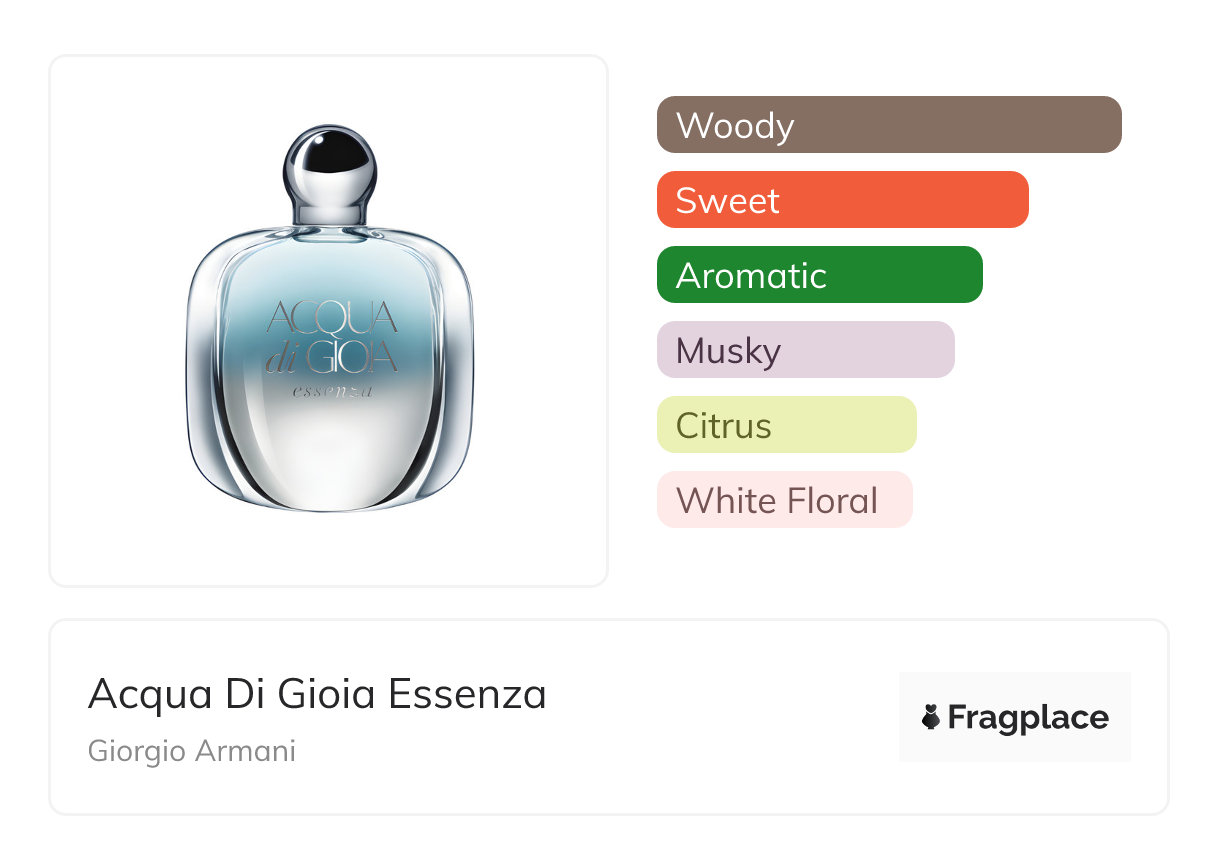The width and height of the screenshot is (1218, 864).
Task: Click the 'di GIOIA' lettering on bottle
Action: click(x=331, y=359)
